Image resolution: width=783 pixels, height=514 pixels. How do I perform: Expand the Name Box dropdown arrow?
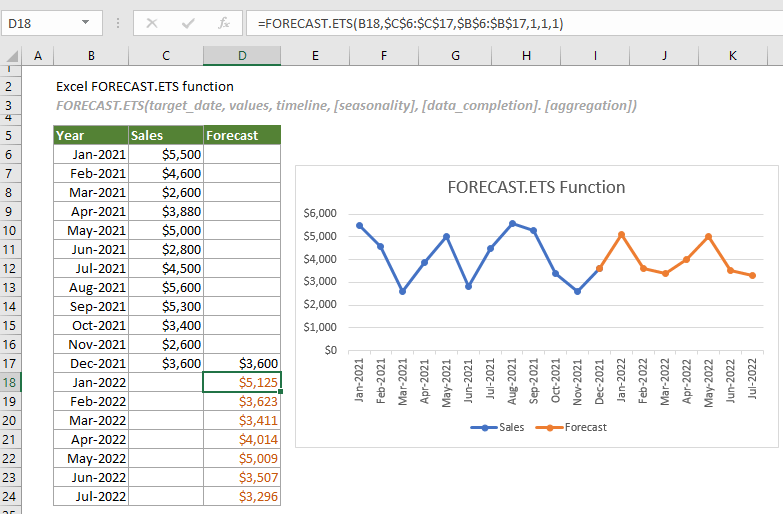click(x=87, y=23)
